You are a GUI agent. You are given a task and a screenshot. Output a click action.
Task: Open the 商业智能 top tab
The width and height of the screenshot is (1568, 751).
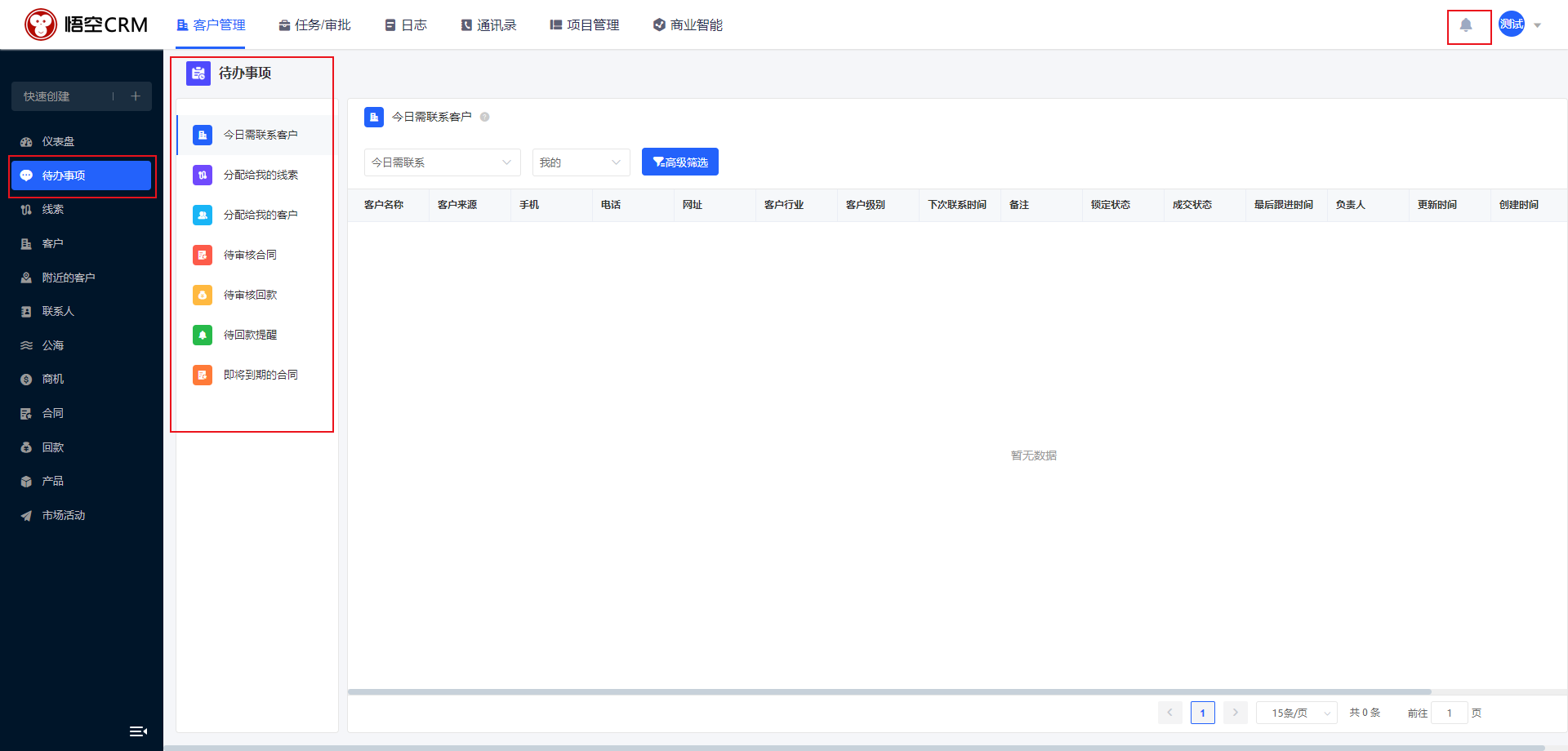(x=688, y=25)
